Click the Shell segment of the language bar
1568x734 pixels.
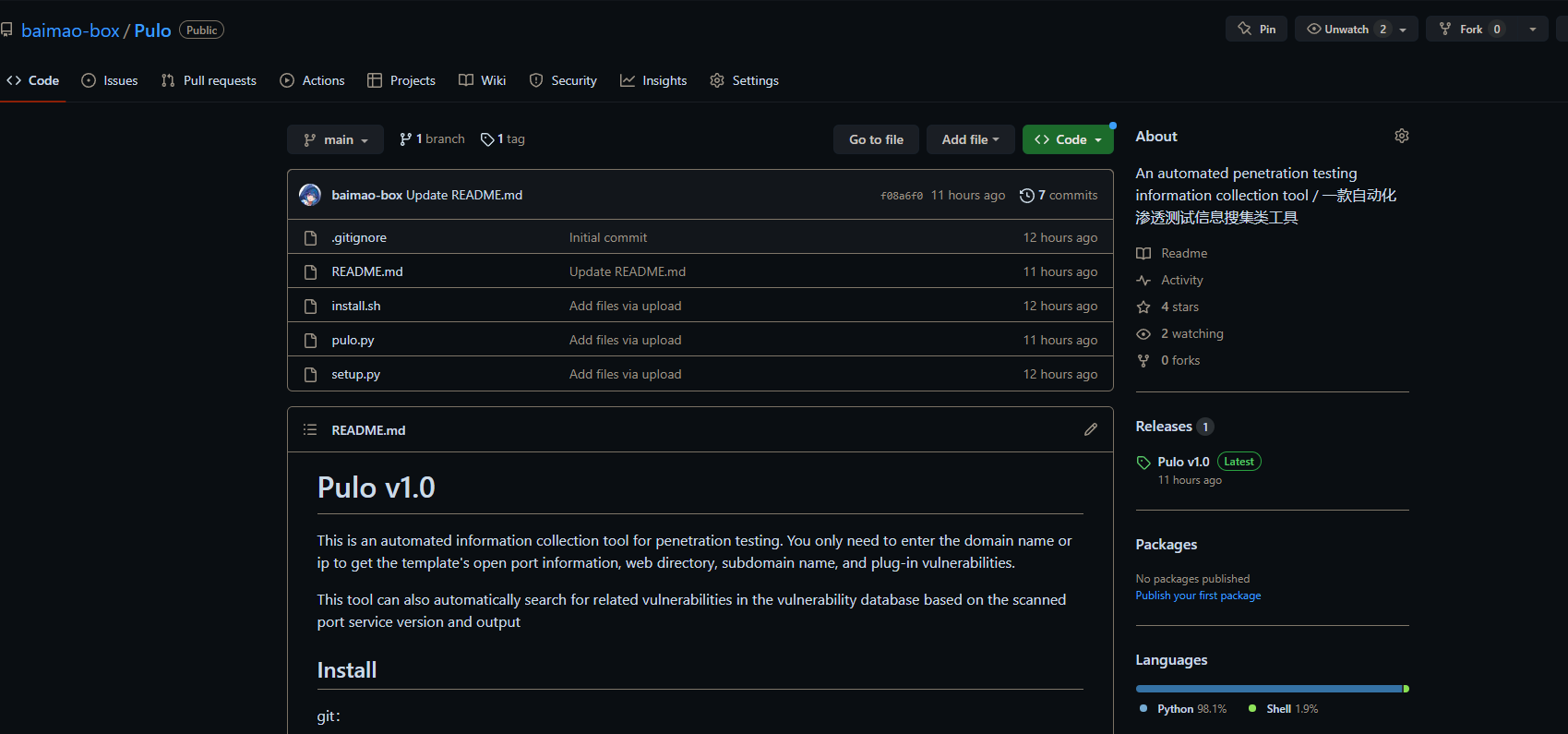[x=1406, y=689]
